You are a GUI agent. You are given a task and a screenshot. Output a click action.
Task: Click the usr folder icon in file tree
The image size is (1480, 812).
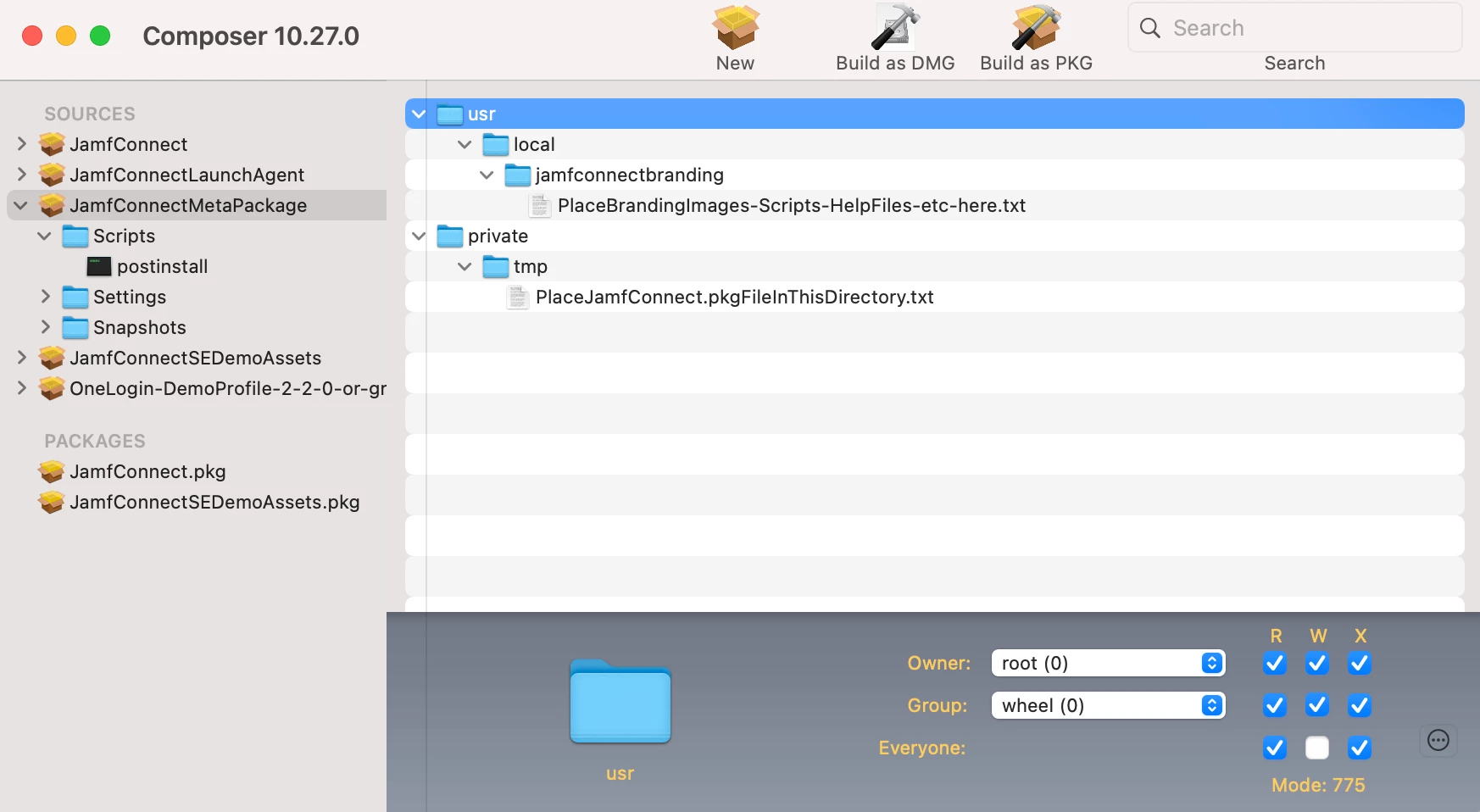(450, 114)
